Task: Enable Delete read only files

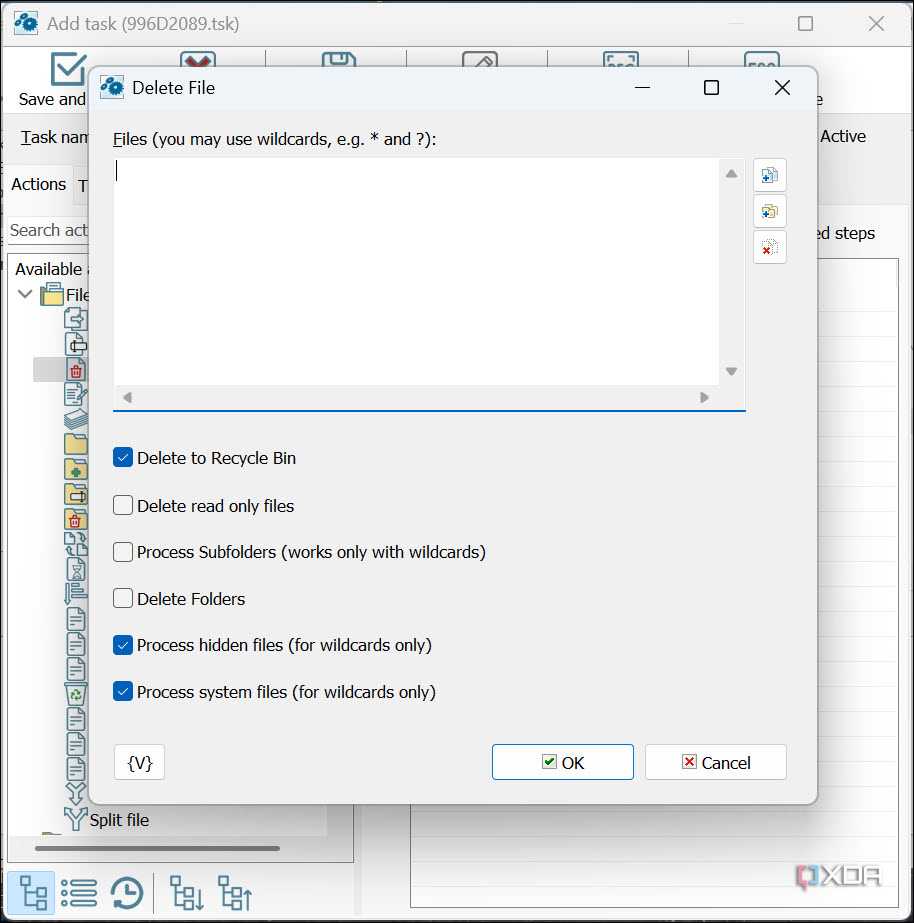Action: pos(122,505)
